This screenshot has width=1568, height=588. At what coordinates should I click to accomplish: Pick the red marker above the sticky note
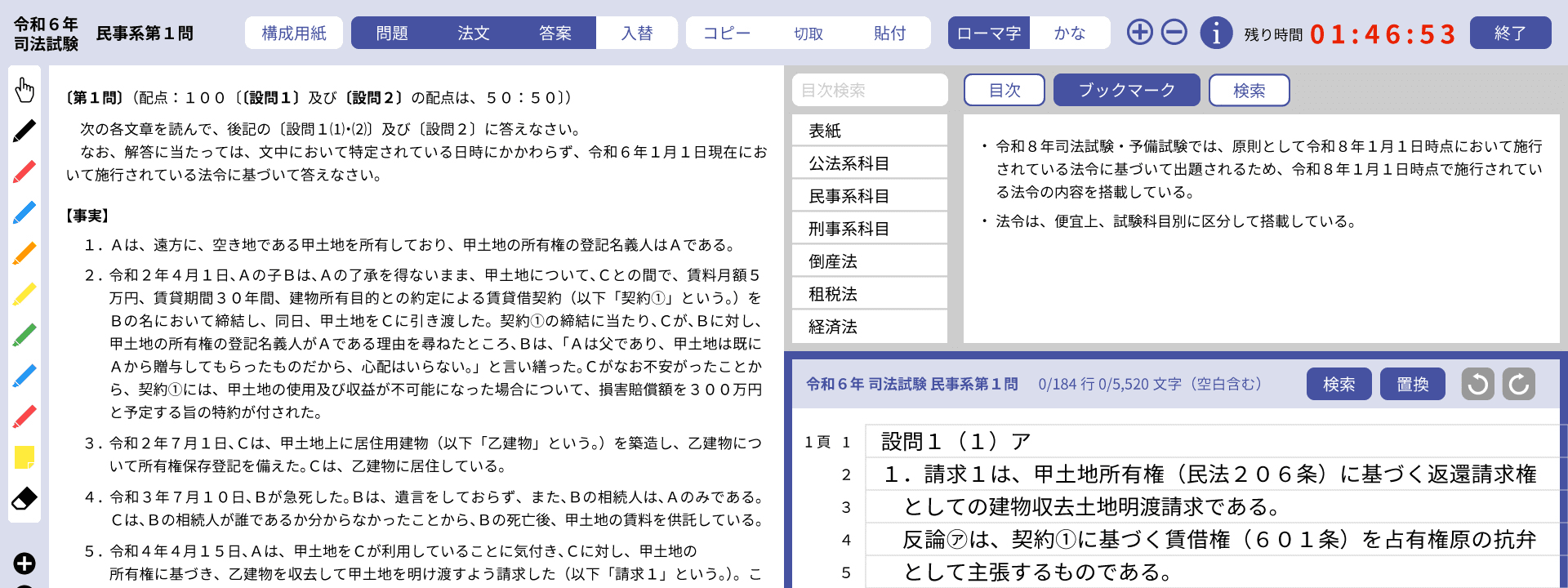click(24, 416)
